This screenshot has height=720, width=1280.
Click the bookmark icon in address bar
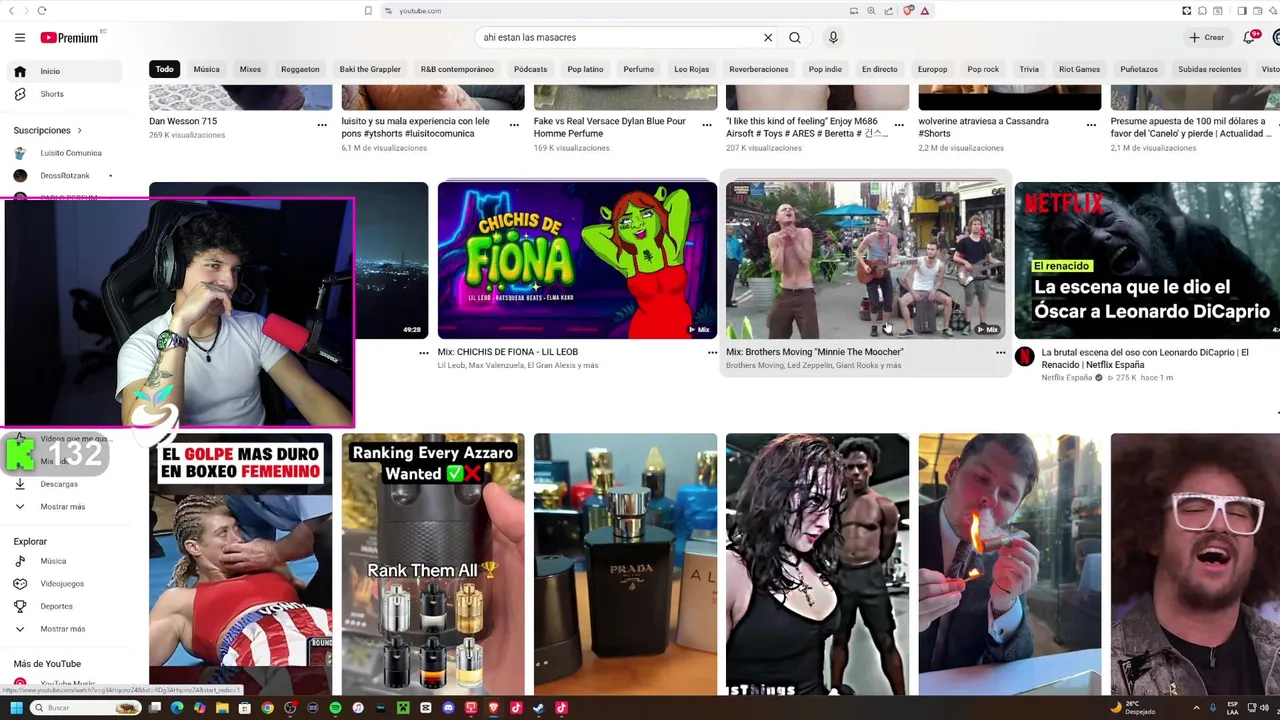368,11
